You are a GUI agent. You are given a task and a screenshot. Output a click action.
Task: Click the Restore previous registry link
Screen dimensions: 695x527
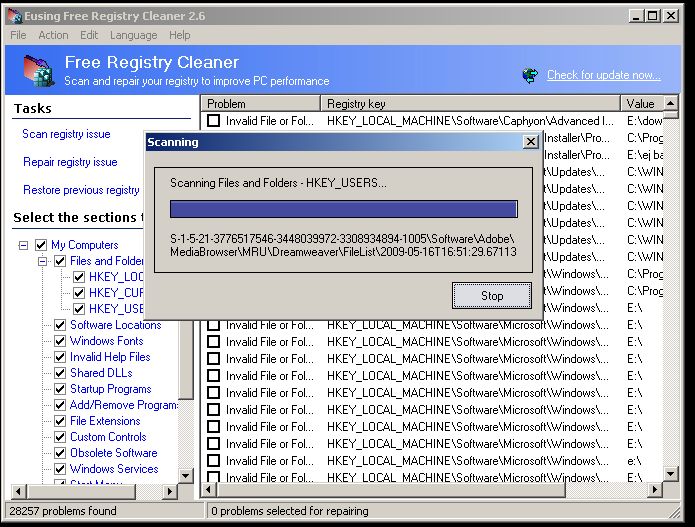pos(81,190)
